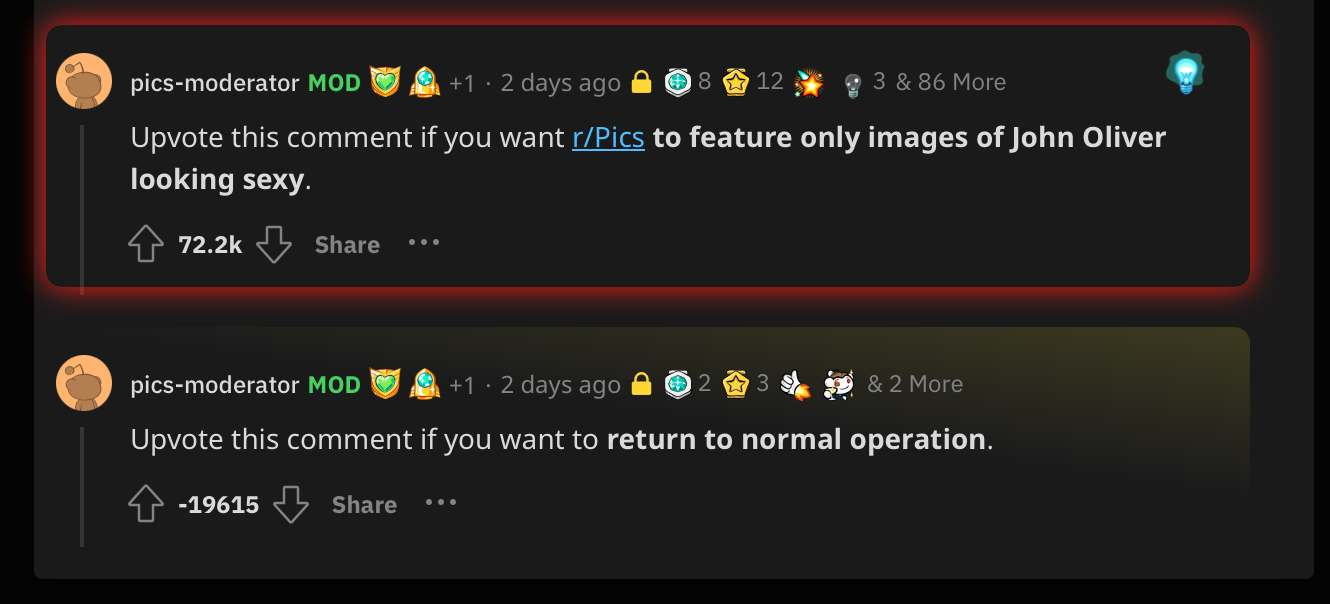Screen dimensions: 1330x604
Task: Click the explosion award icon on first comment
Action: (x=808, y=83)
